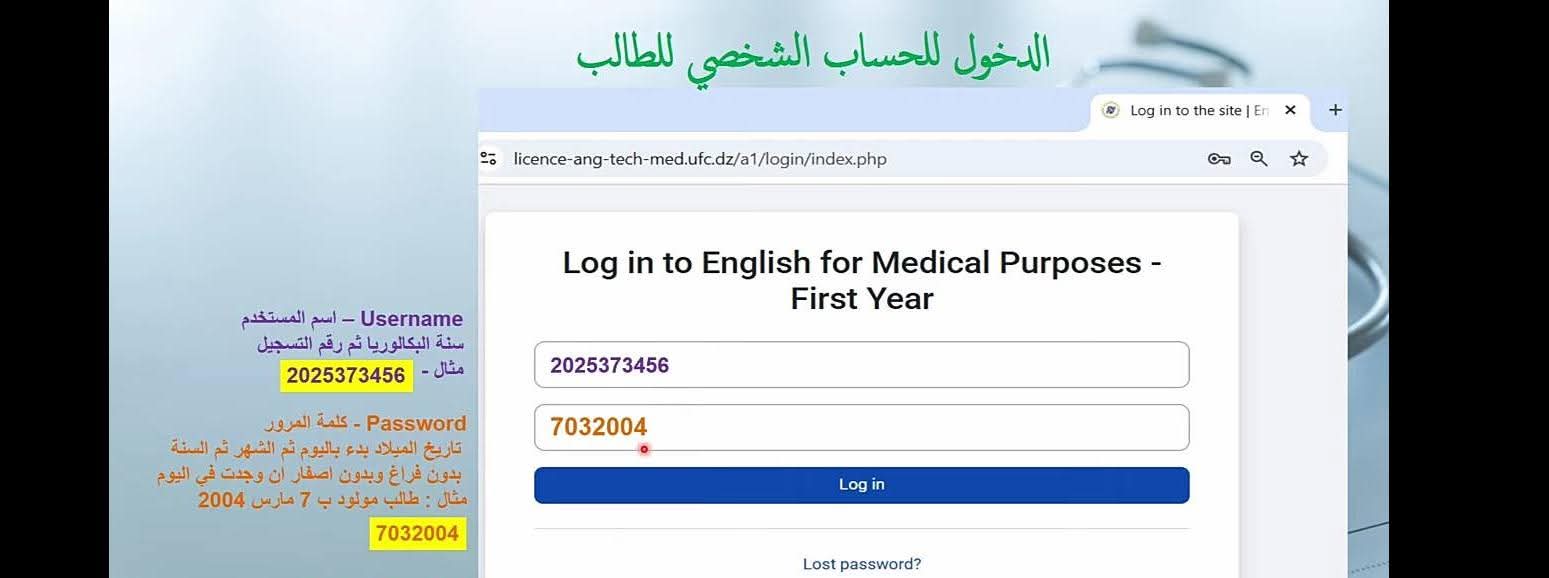
Task: Click the purple 'Username' label text
Action: pos(411,319)
